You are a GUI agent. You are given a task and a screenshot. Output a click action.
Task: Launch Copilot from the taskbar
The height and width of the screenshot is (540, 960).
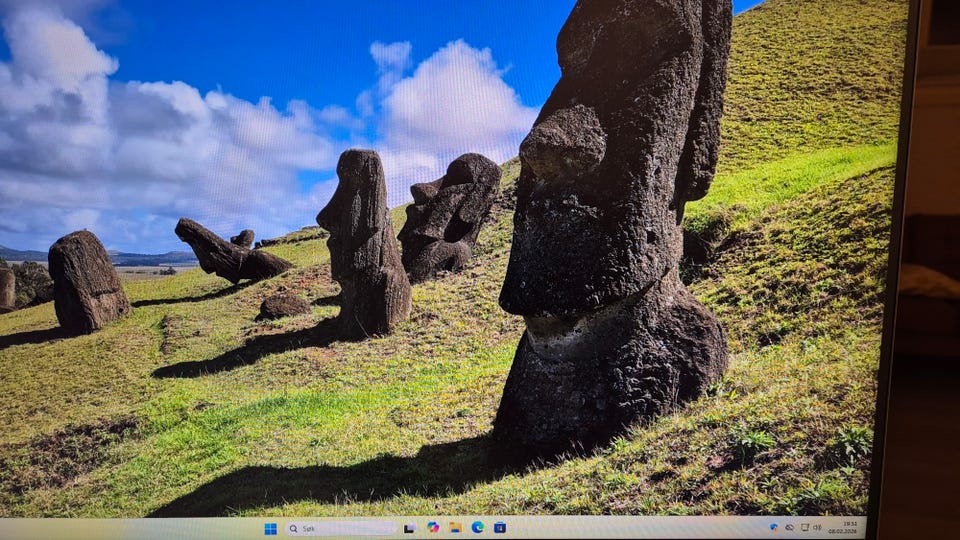tap(433, 527)
